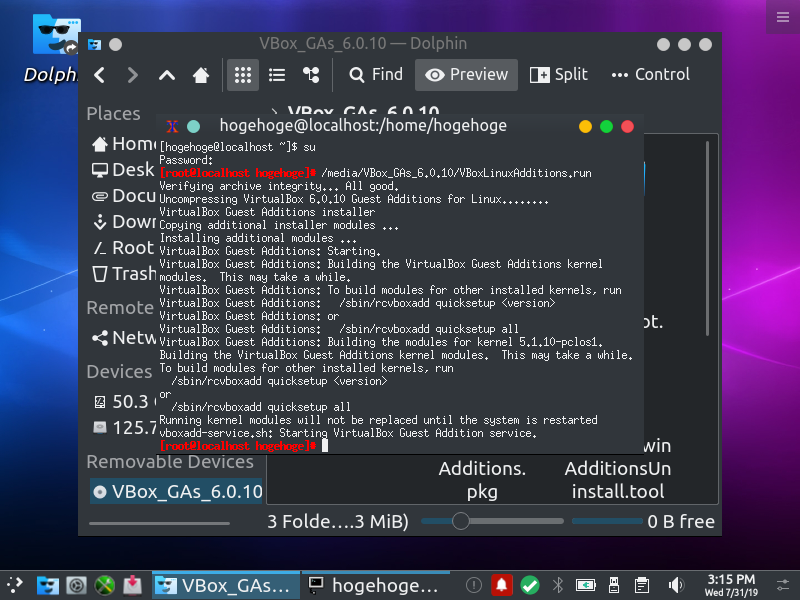Switch to Icons view mode
Viewport: 800px width, 600px height.
(x=243, y=75)
